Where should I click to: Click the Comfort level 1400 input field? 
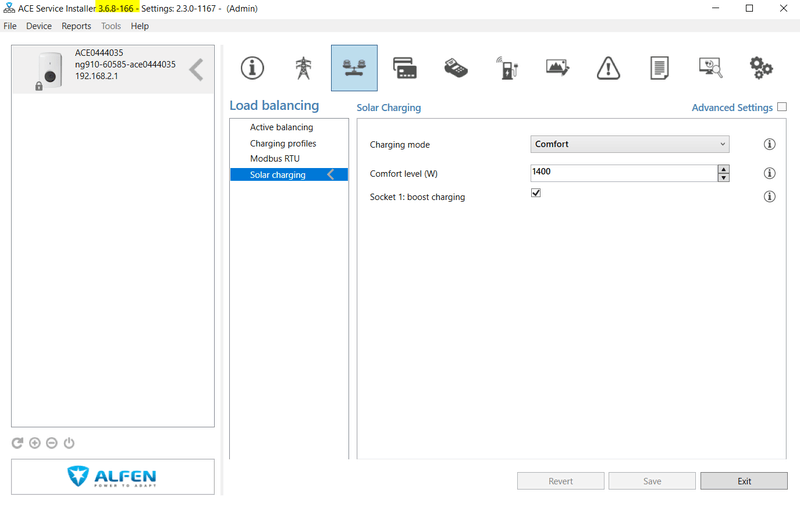click(x=624, y=173)
